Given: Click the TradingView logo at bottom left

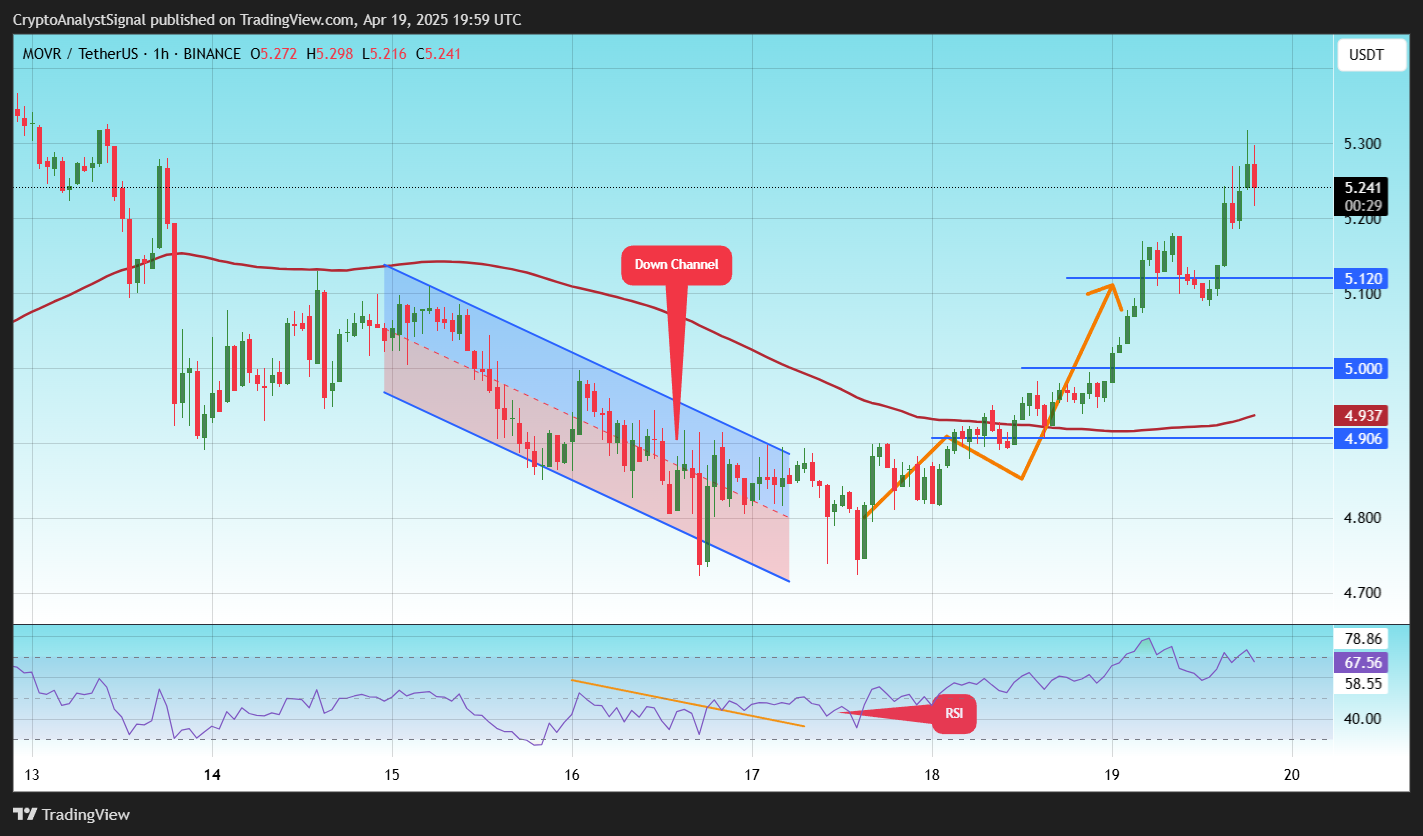Looking at the screenshot, I should click(71, 814).
